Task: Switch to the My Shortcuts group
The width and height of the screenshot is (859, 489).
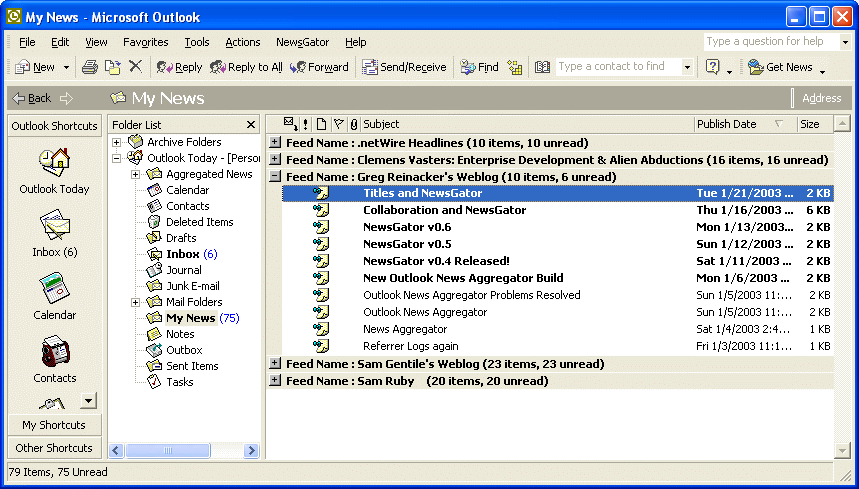Action: click(54, 425)
